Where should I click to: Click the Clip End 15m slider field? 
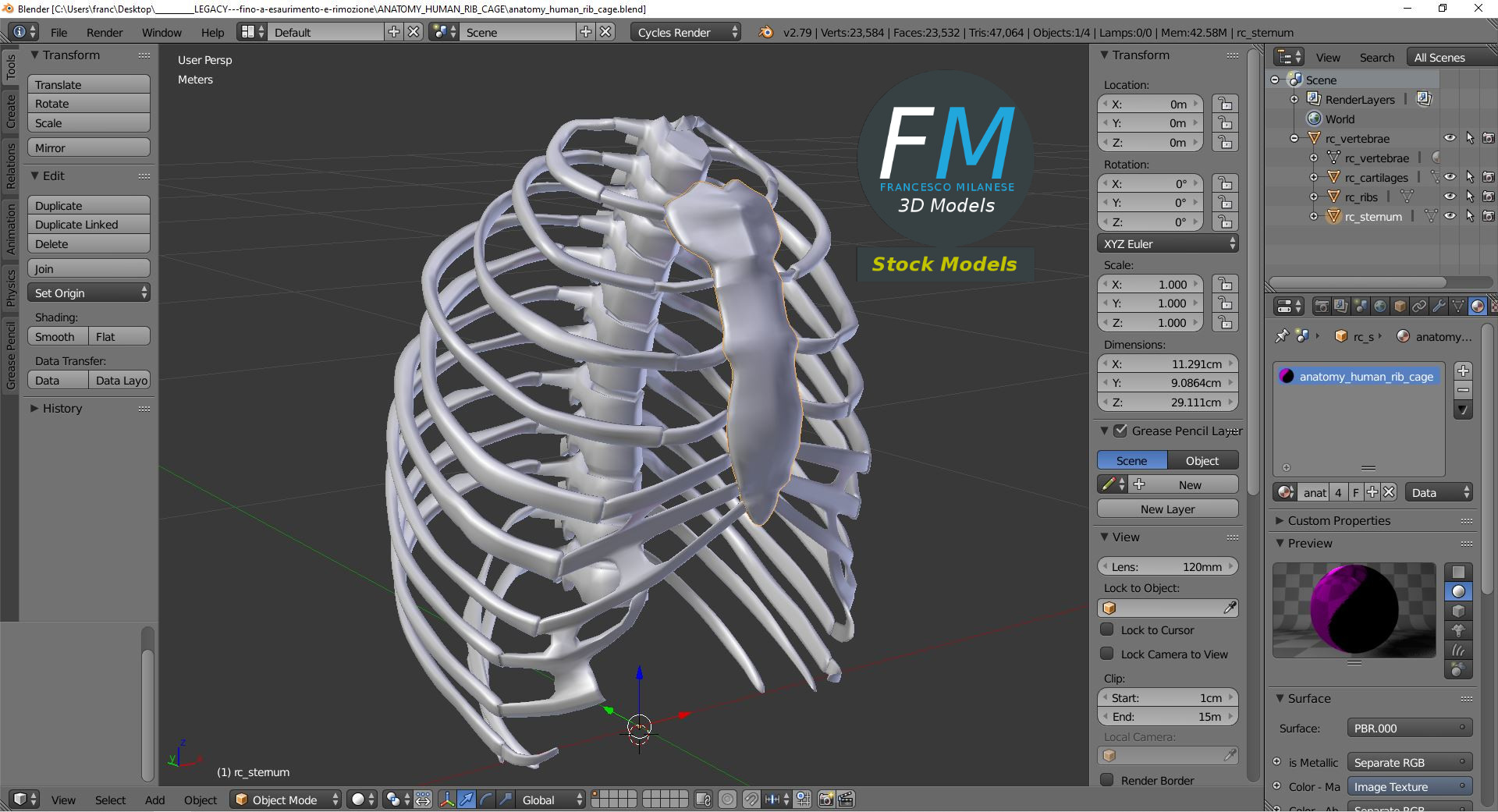click(x=1167, y=716)
